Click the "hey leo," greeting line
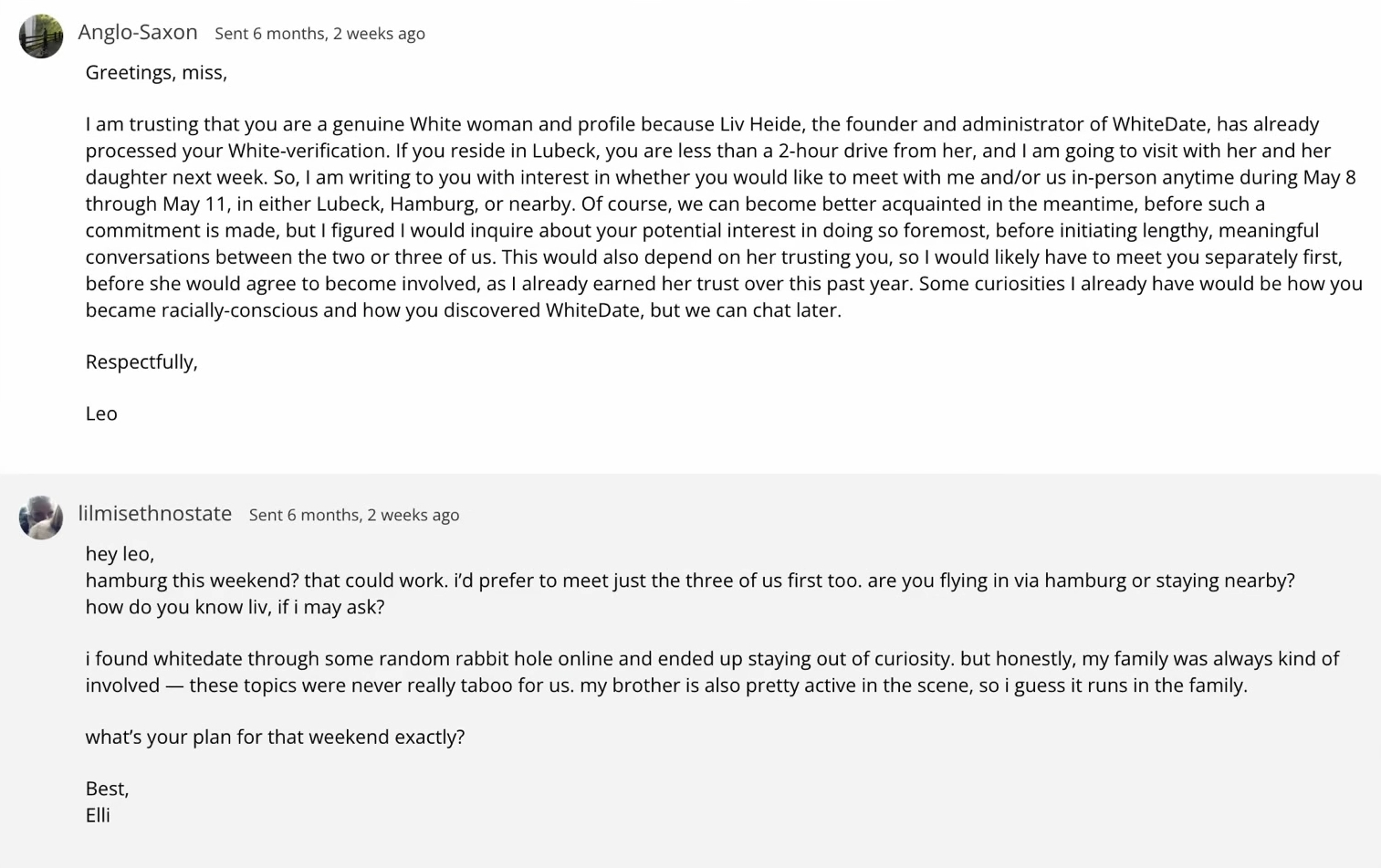Viewport: 1381px width, 868px height. pyautogui.click(x=120, y=554)
